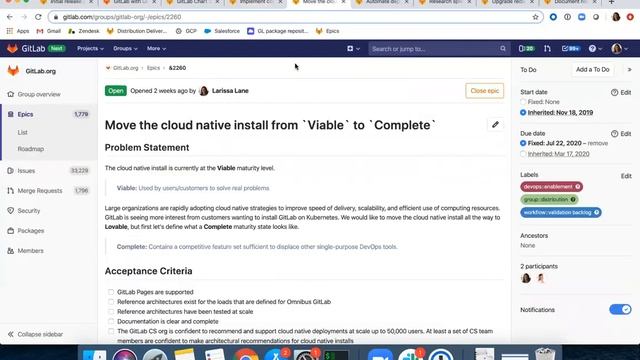Open the new item plus dropdown

click(353, 49)
